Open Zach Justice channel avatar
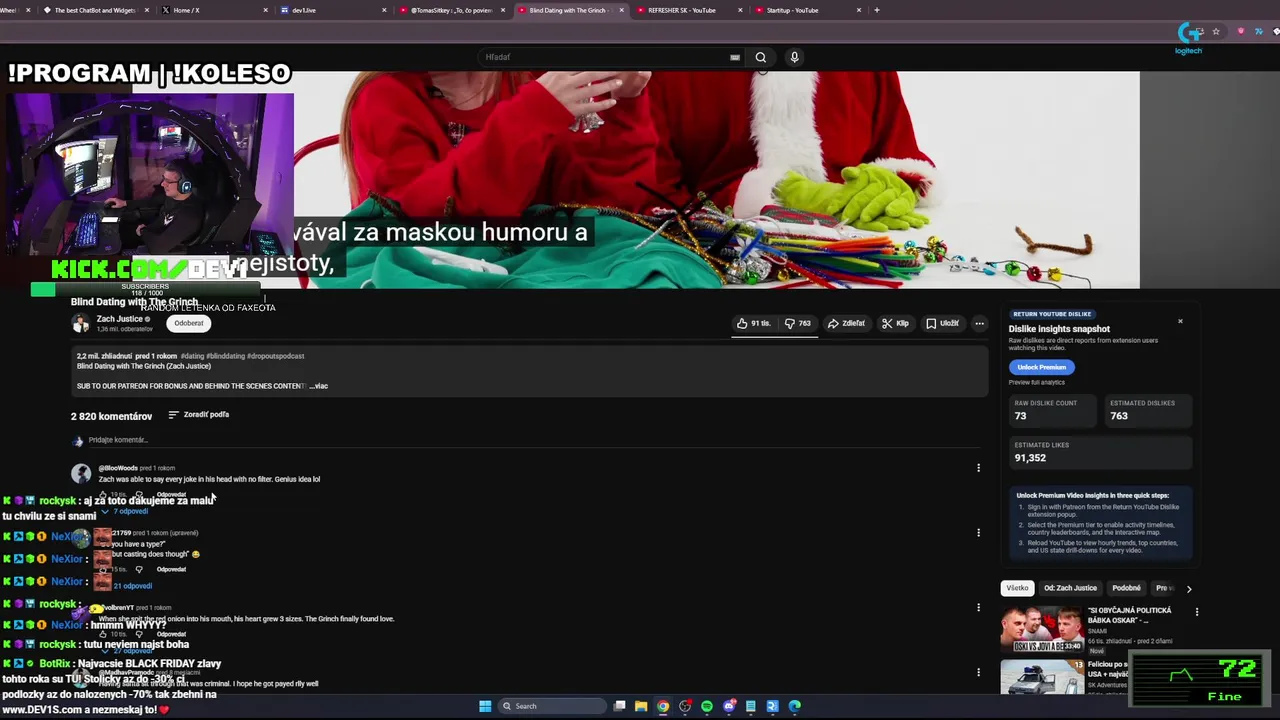 coord(80,323)
